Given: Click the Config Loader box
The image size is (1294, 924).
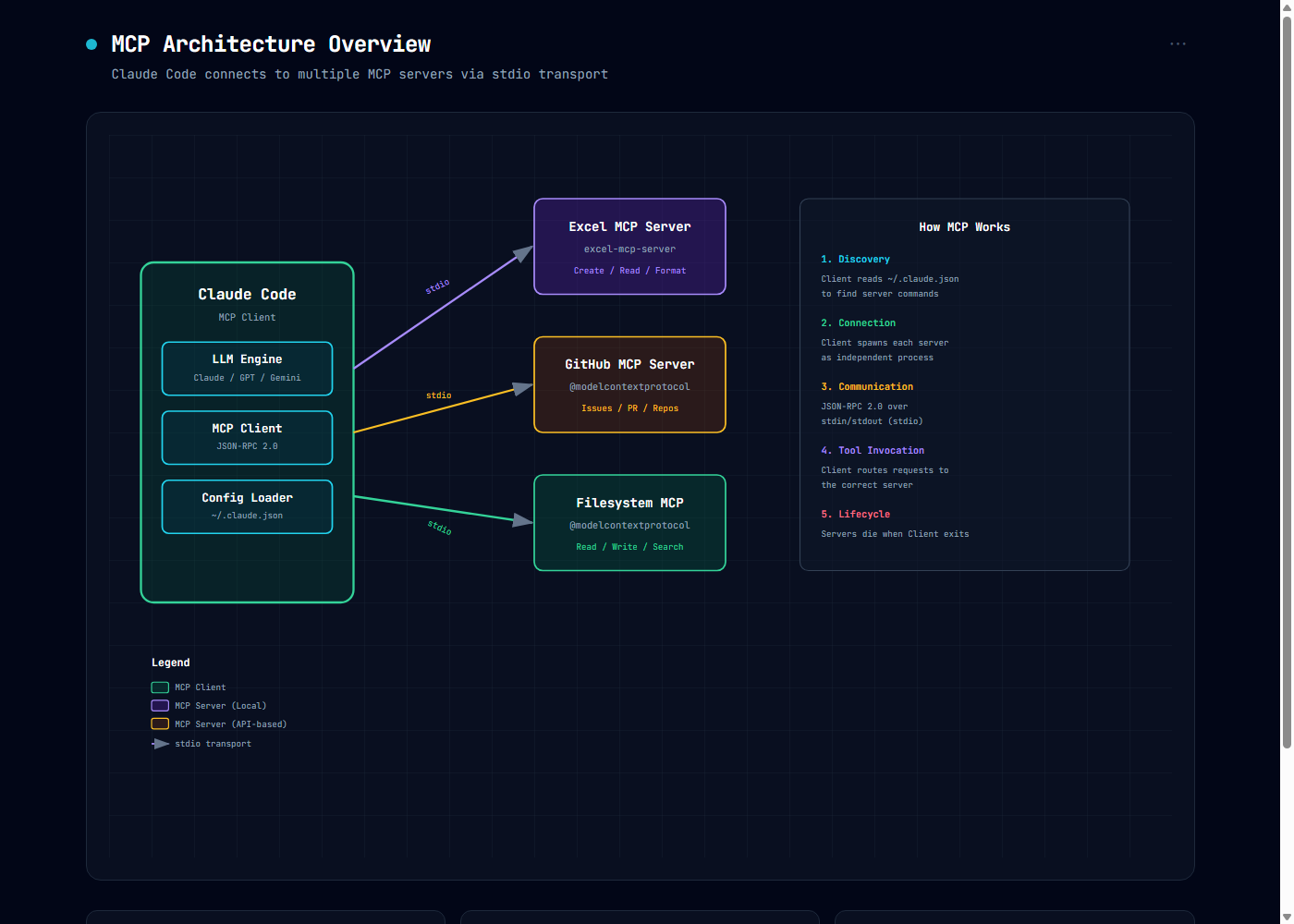Looking at the screenshot, I should click(x=247, y=507).
